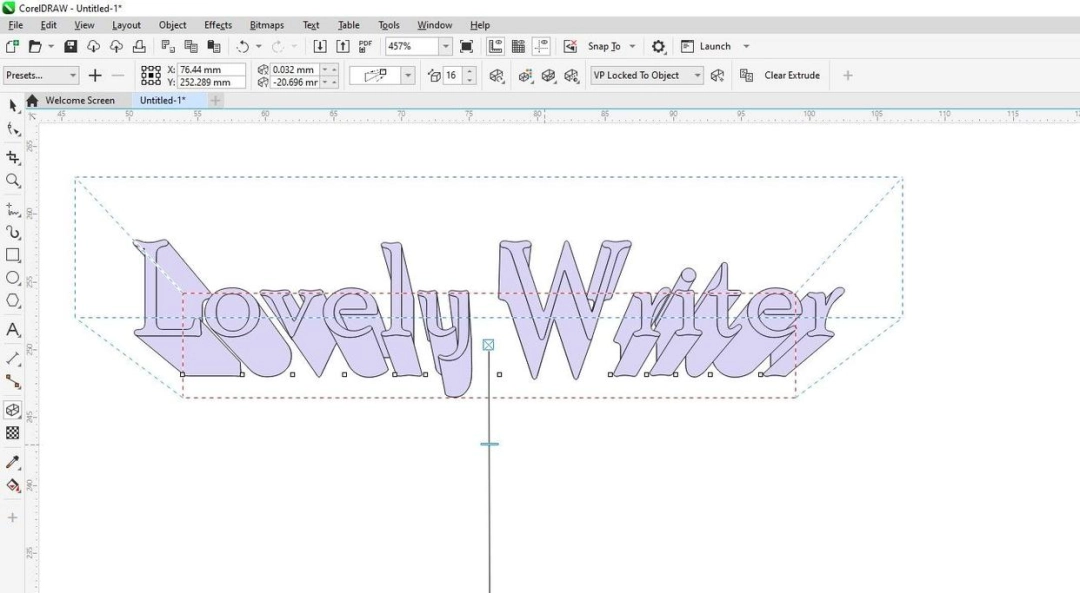
Task: Click the Print icon
Action: 139,46
